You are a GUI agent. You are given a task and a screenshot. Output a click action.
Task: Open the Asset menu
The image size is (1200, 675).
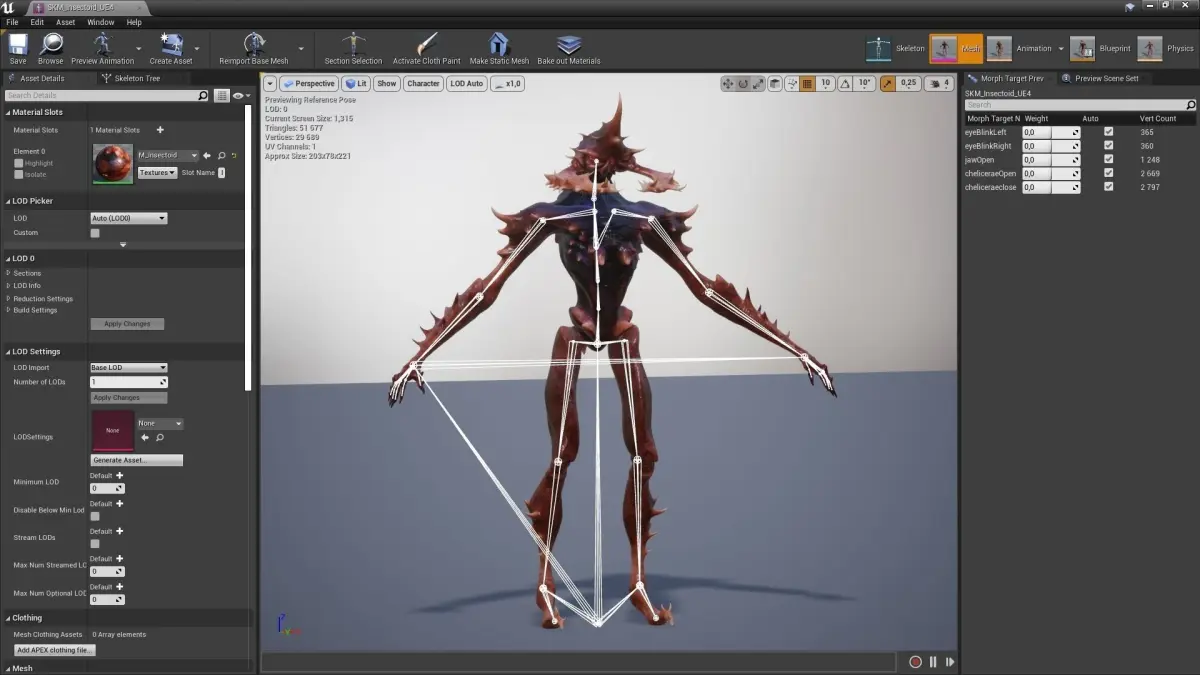[x=66, y=22]
